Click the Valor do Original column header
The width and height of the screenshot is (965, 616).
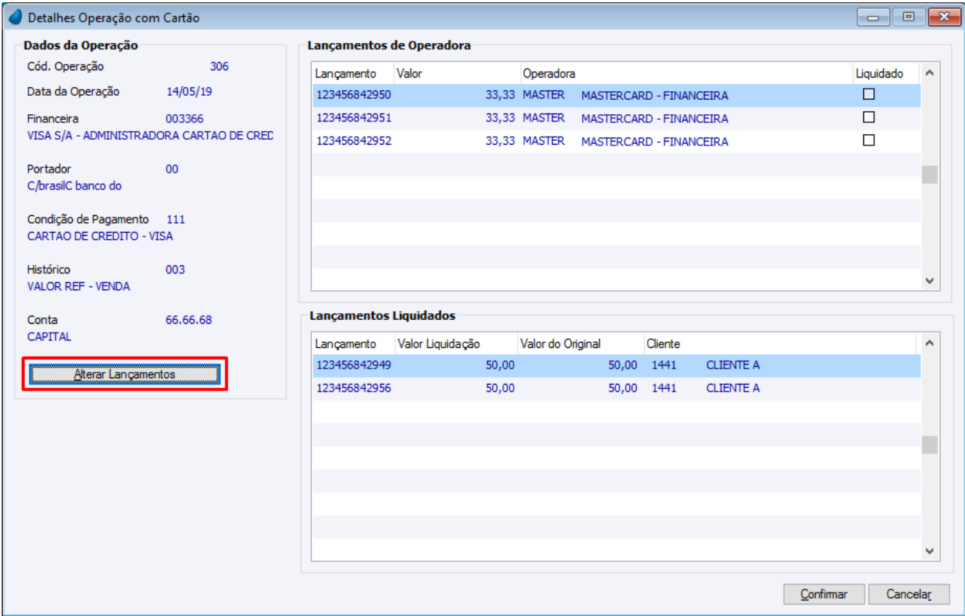(581, 343)
